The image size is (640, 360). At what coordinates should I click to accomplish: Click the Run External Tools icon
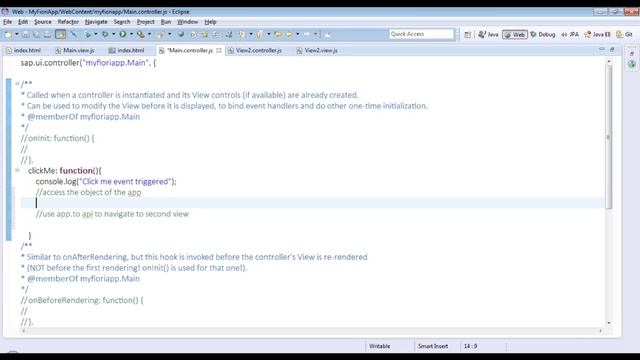tap(141, 35)
